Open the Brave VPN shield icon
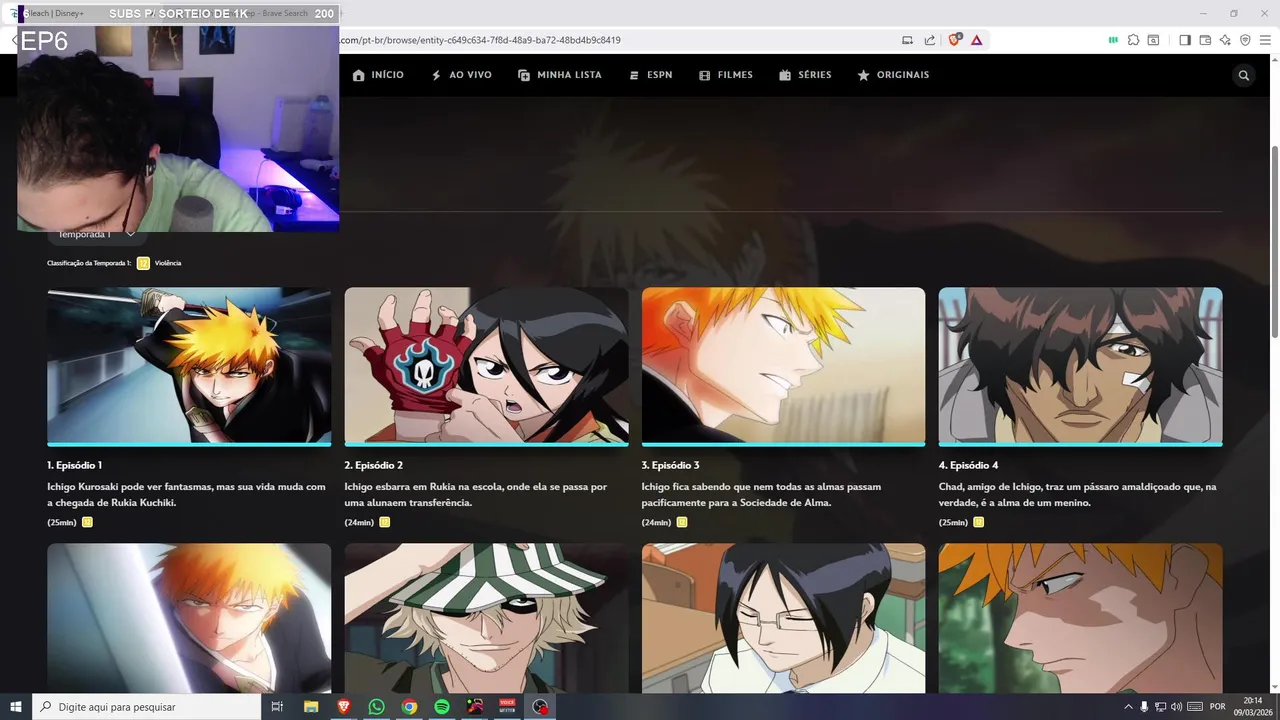The width and height of the screenshot is (1280, 720). (1245, 40)
